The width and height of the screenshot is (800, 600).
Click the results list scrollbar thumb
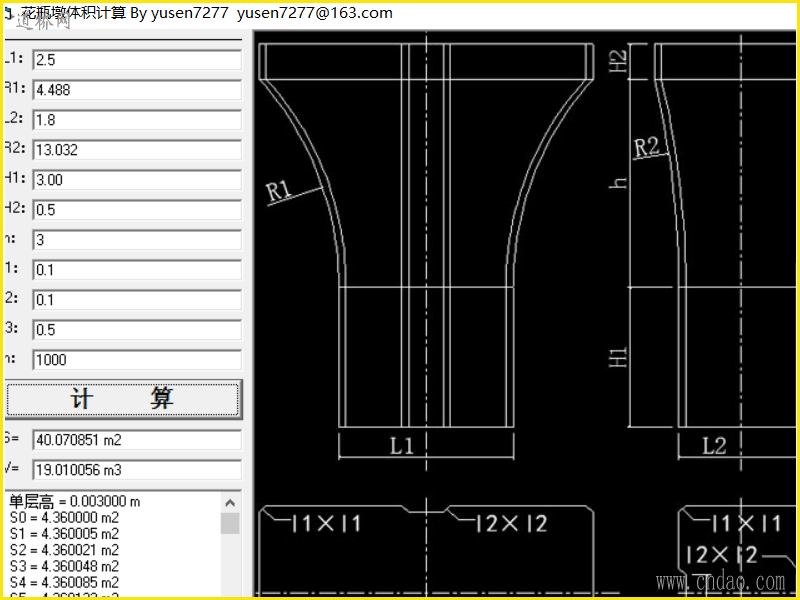tap(230, 523)
